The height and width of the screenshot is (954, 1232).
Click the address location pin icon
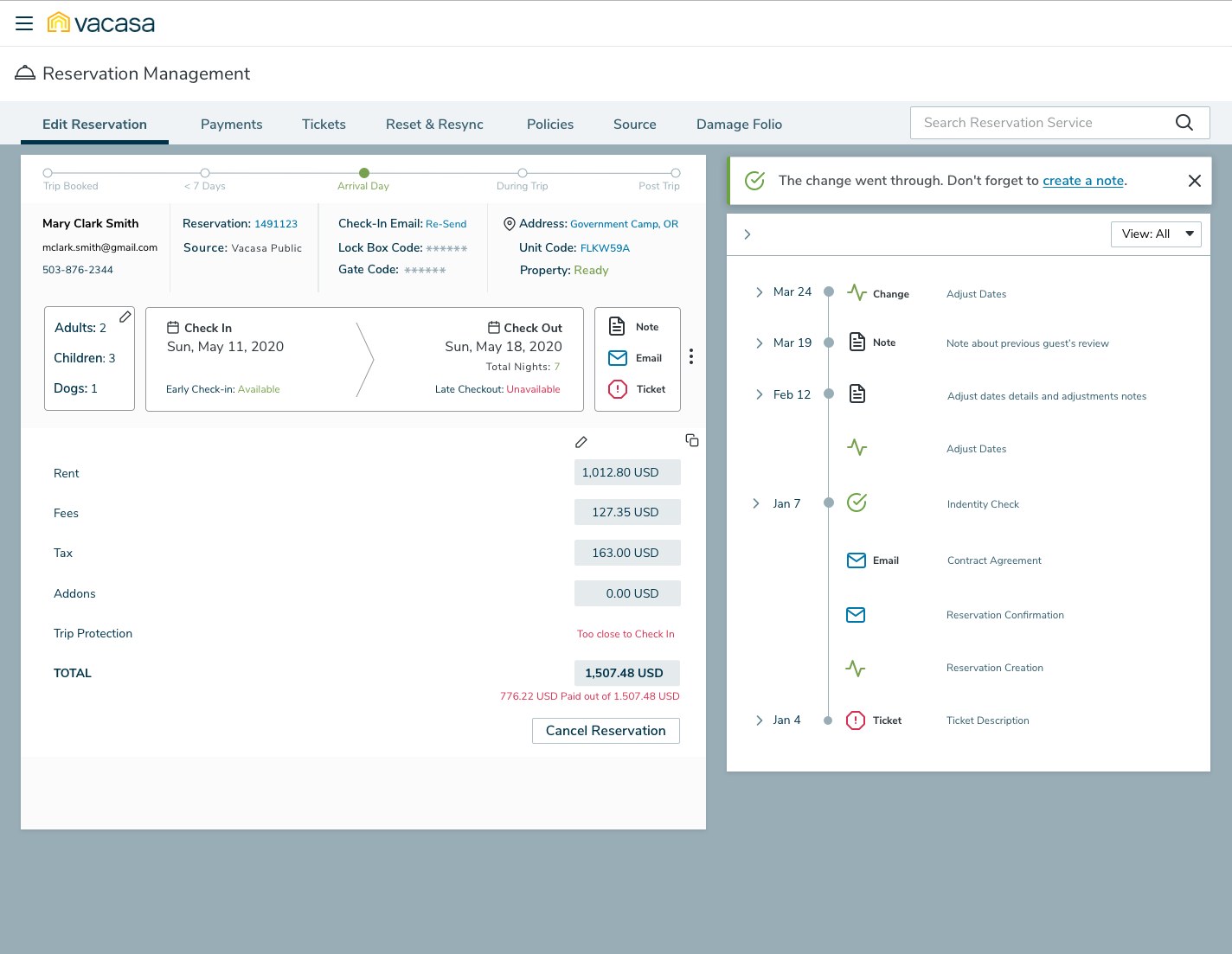[x=510, y=224]
